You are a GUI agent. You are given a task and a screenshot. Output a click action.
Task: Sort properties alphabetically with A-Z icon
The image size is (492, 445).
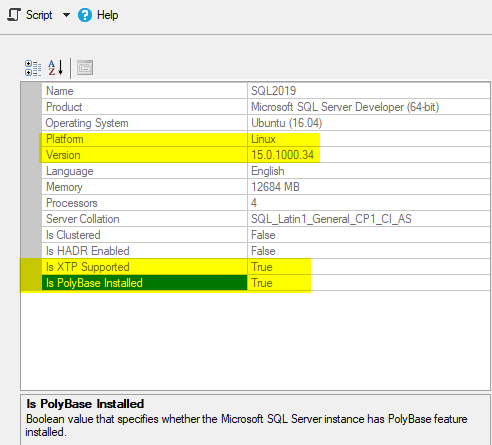pyautogui.click(x=55, y=68)
